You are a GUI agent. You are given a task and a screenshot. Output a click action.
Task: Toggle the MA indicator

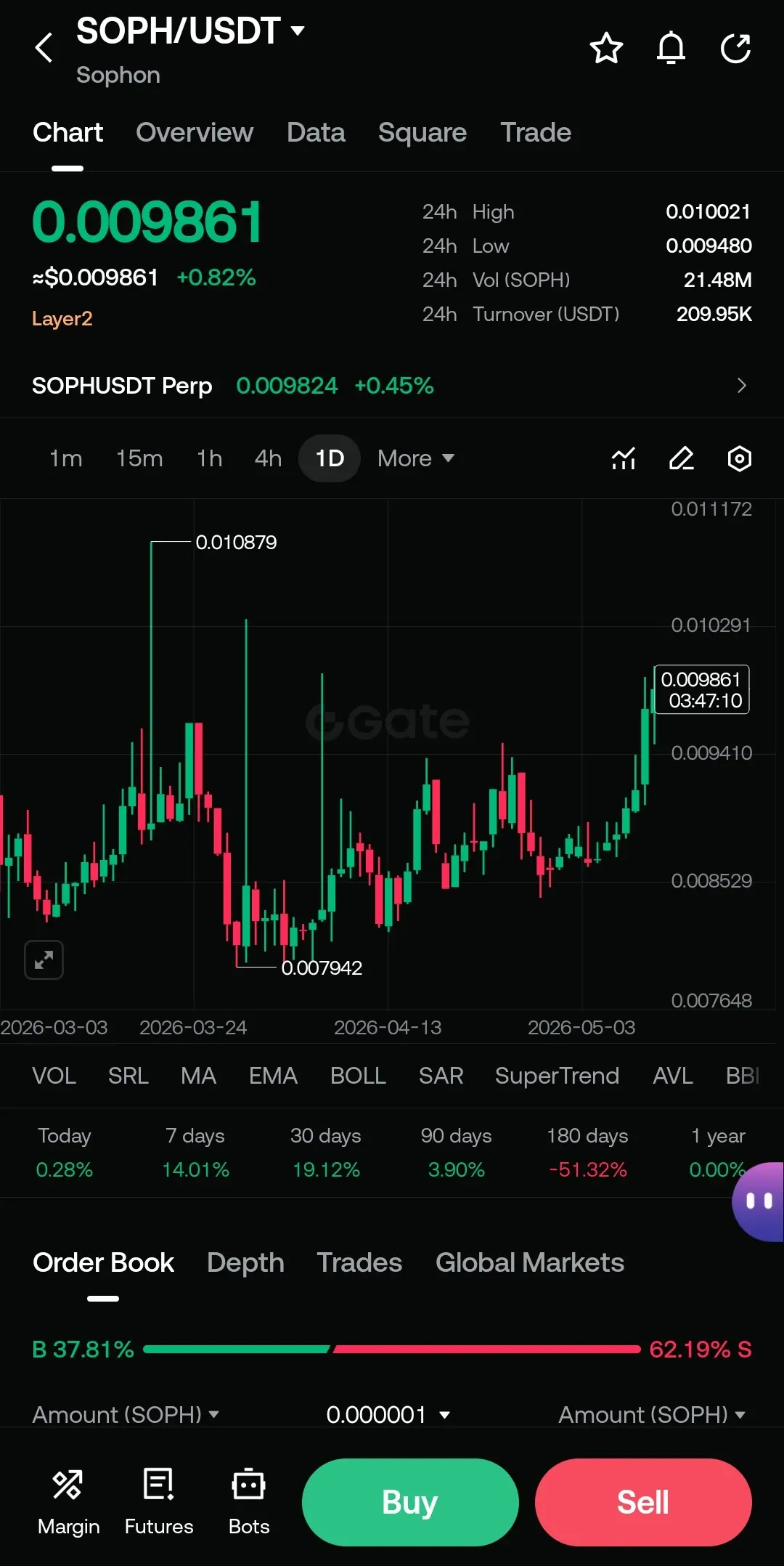point(198,1076)
